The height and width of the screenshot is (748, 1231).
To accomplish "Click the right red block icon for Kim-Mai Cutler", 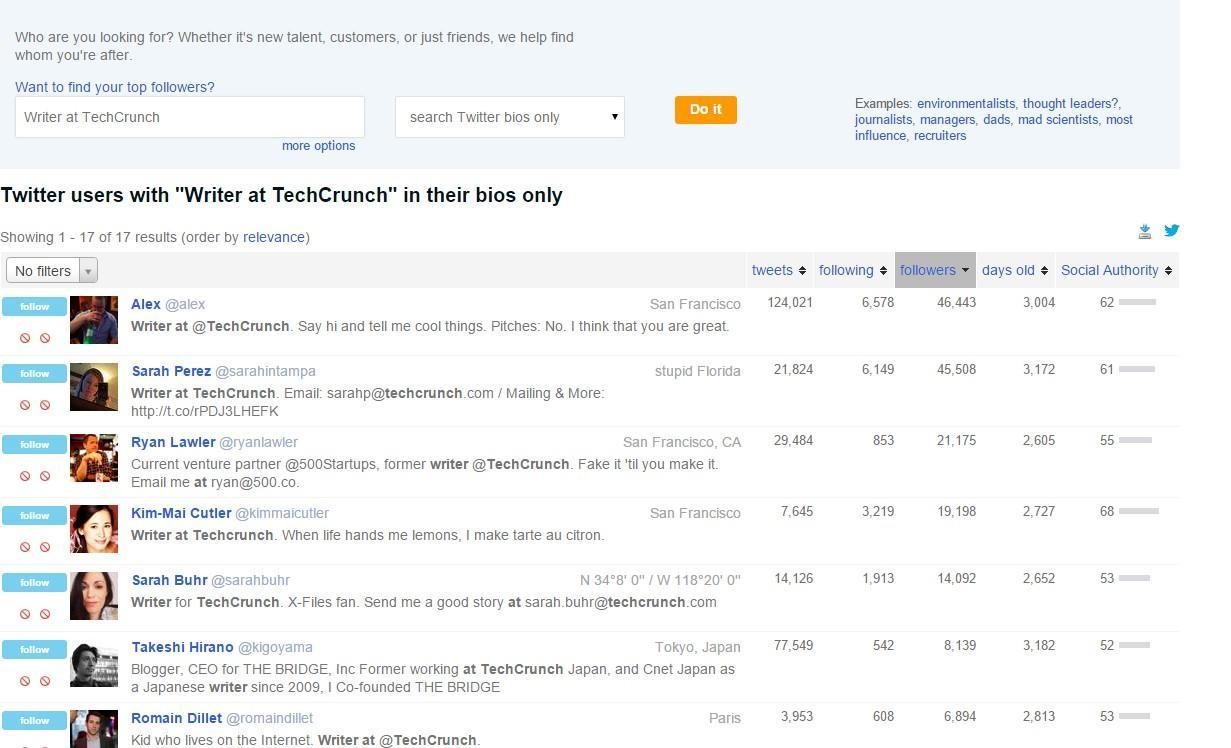I will [x=45, y=547].
